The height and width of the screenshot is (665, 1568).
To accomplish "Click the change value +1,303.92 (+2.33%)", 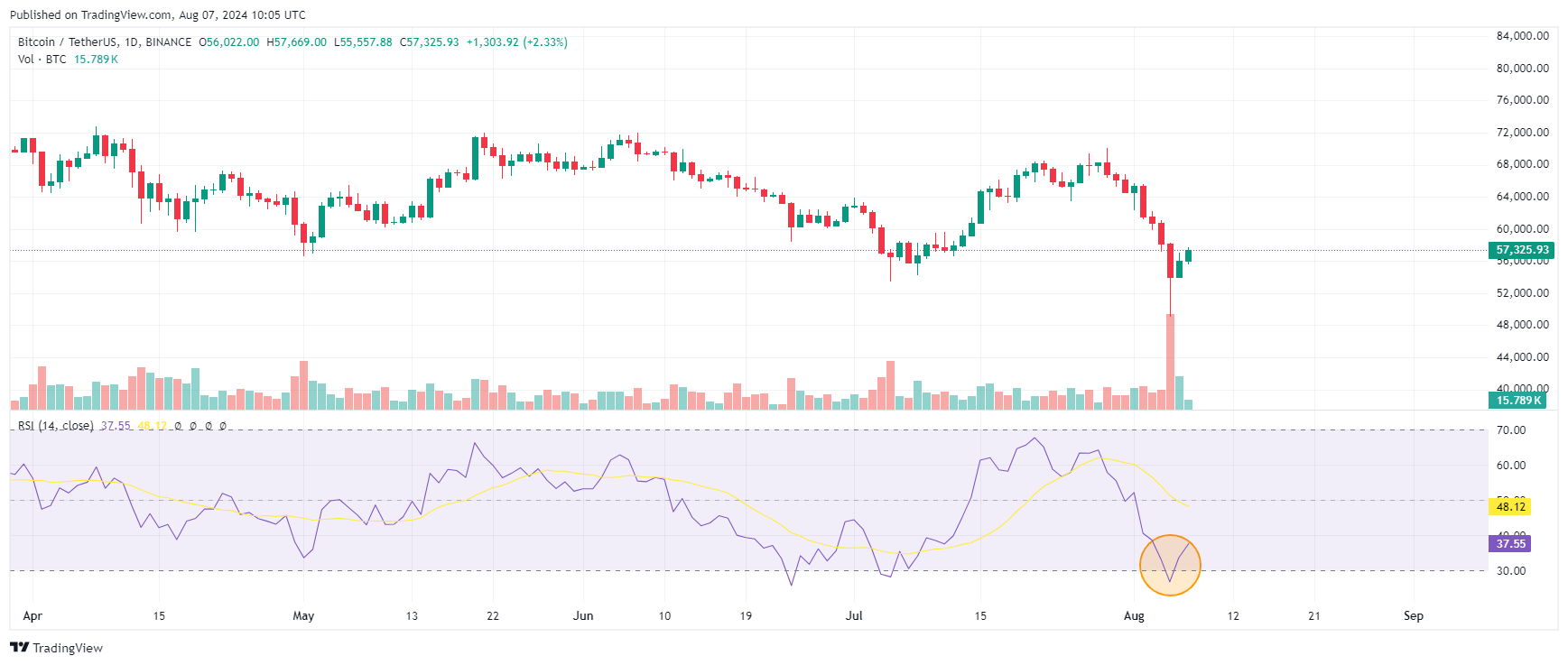I will point(516,42).
